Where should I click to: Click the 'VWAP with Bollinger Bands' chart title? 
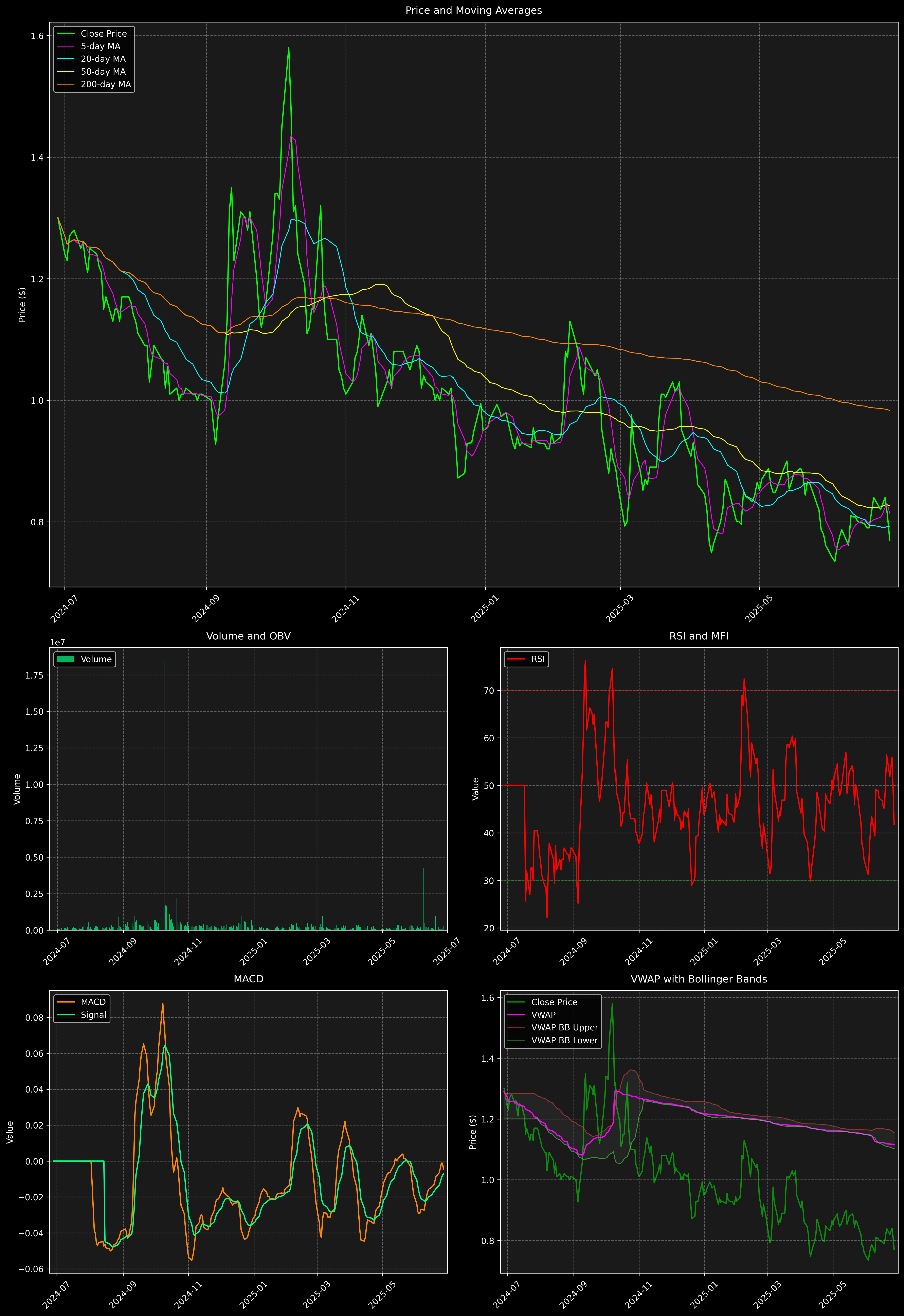699,979
